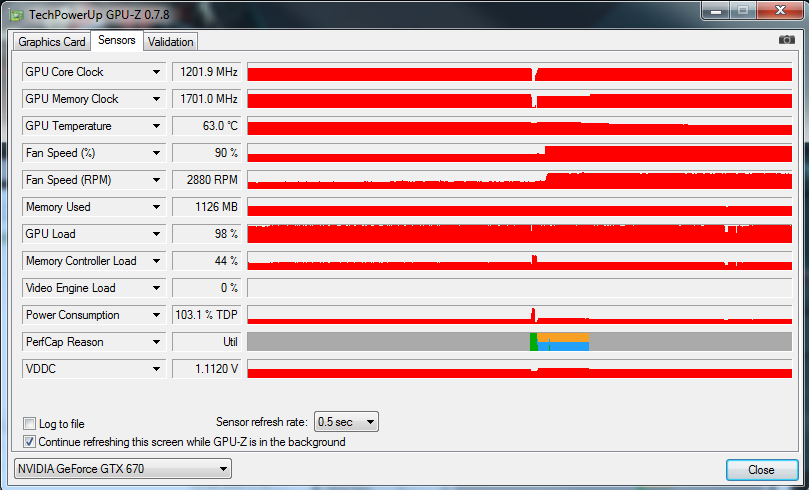The height and width of the screenshot is (490, 809).
Task: Click the 2880 RPM value
Action: tap(206, 180)
